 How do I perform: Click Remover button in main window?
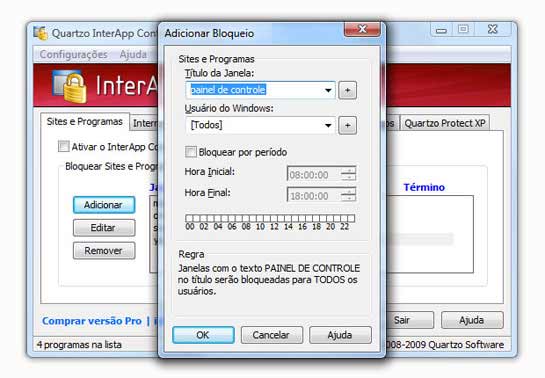point(104,250)
